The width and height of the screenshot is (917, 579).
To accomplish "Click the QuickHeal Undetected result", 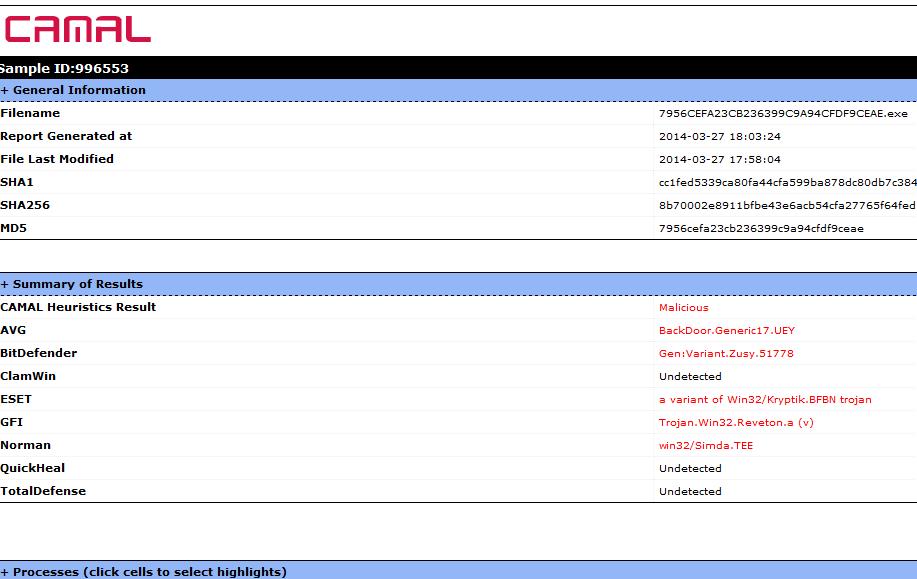I will [x=690, y=469].
